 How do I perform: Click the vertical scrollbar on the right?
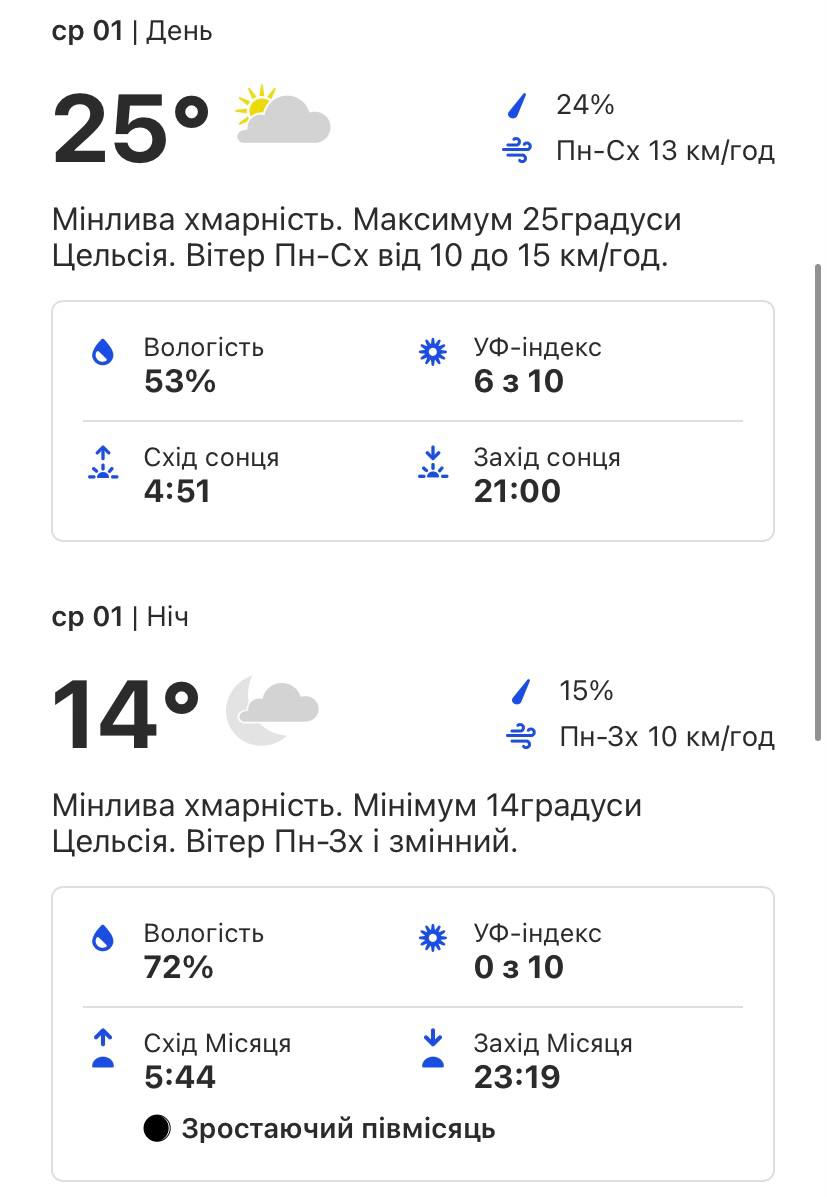pos(819,500)
